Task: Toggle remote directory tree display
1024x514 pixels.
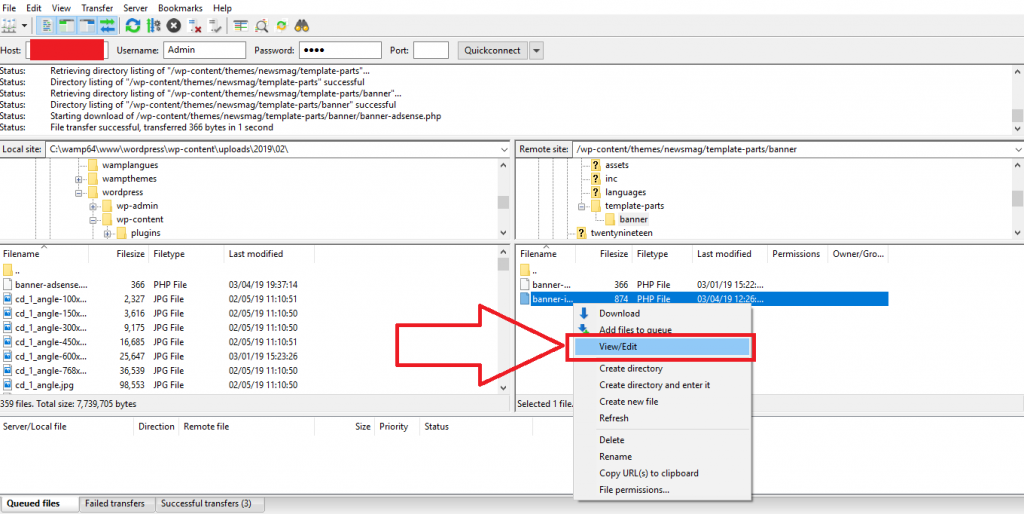Action: pyautogui.click(x=87, y=25)
